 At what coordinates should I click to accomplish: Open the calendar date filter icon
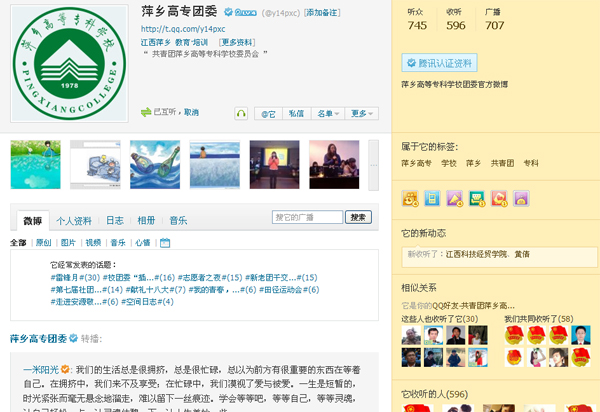pos(165,242)
